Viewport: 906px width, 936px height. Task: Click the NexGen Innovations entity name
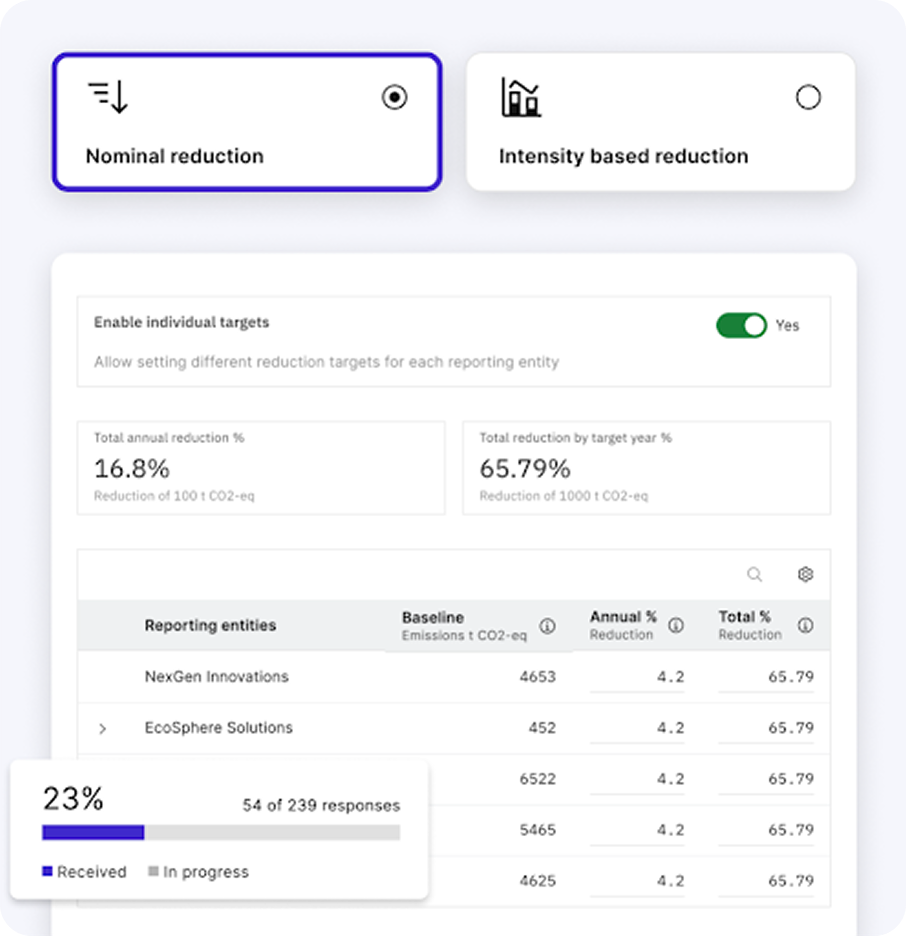pos(216,677)
